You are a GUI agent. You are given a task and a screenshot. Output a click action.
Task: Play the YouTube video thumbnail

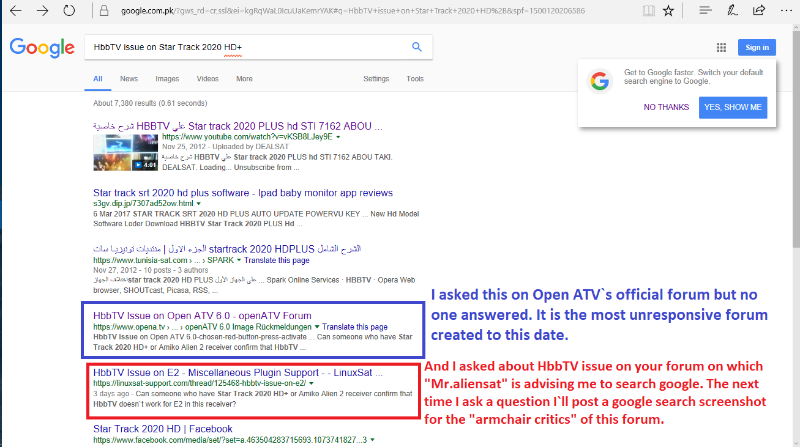126,153
